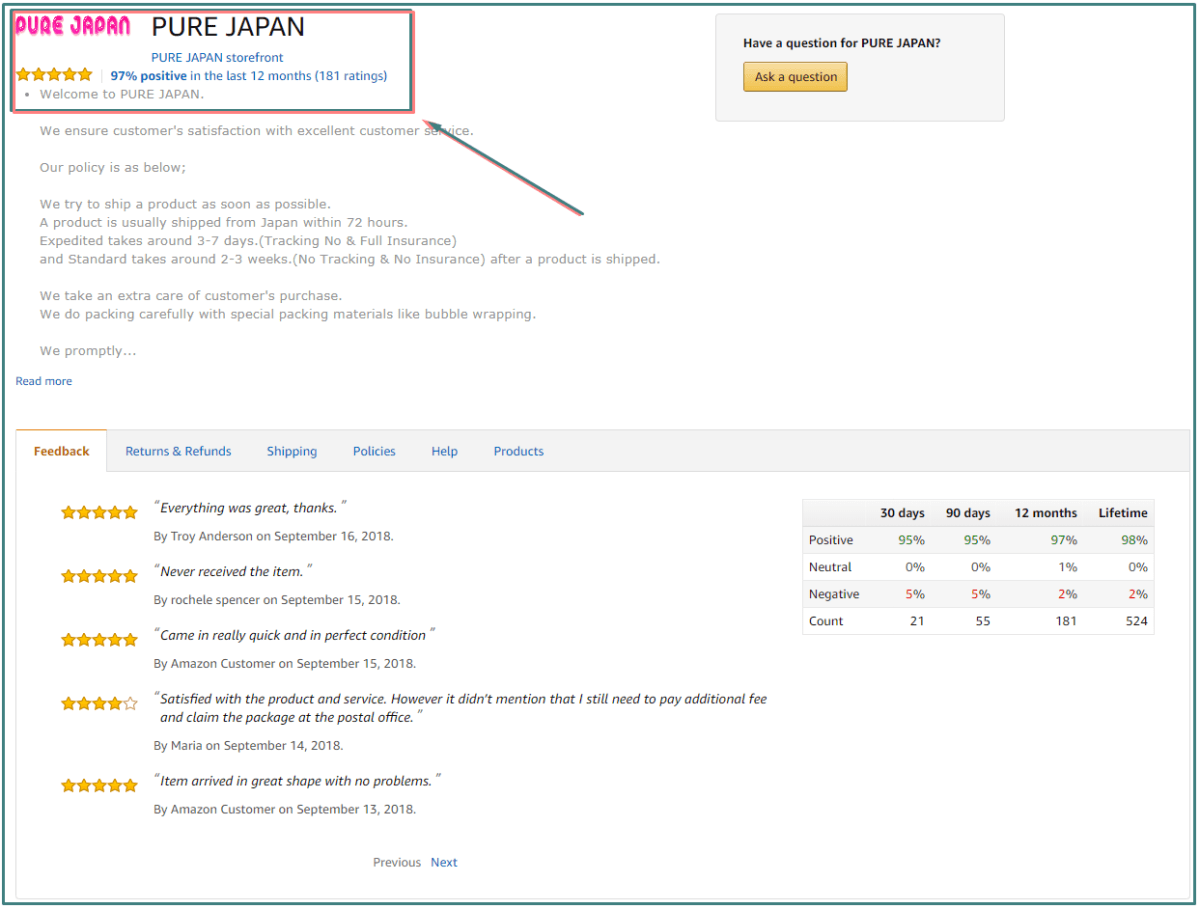
Task: Click the 12 months column header
Action: click(1046, 513)
